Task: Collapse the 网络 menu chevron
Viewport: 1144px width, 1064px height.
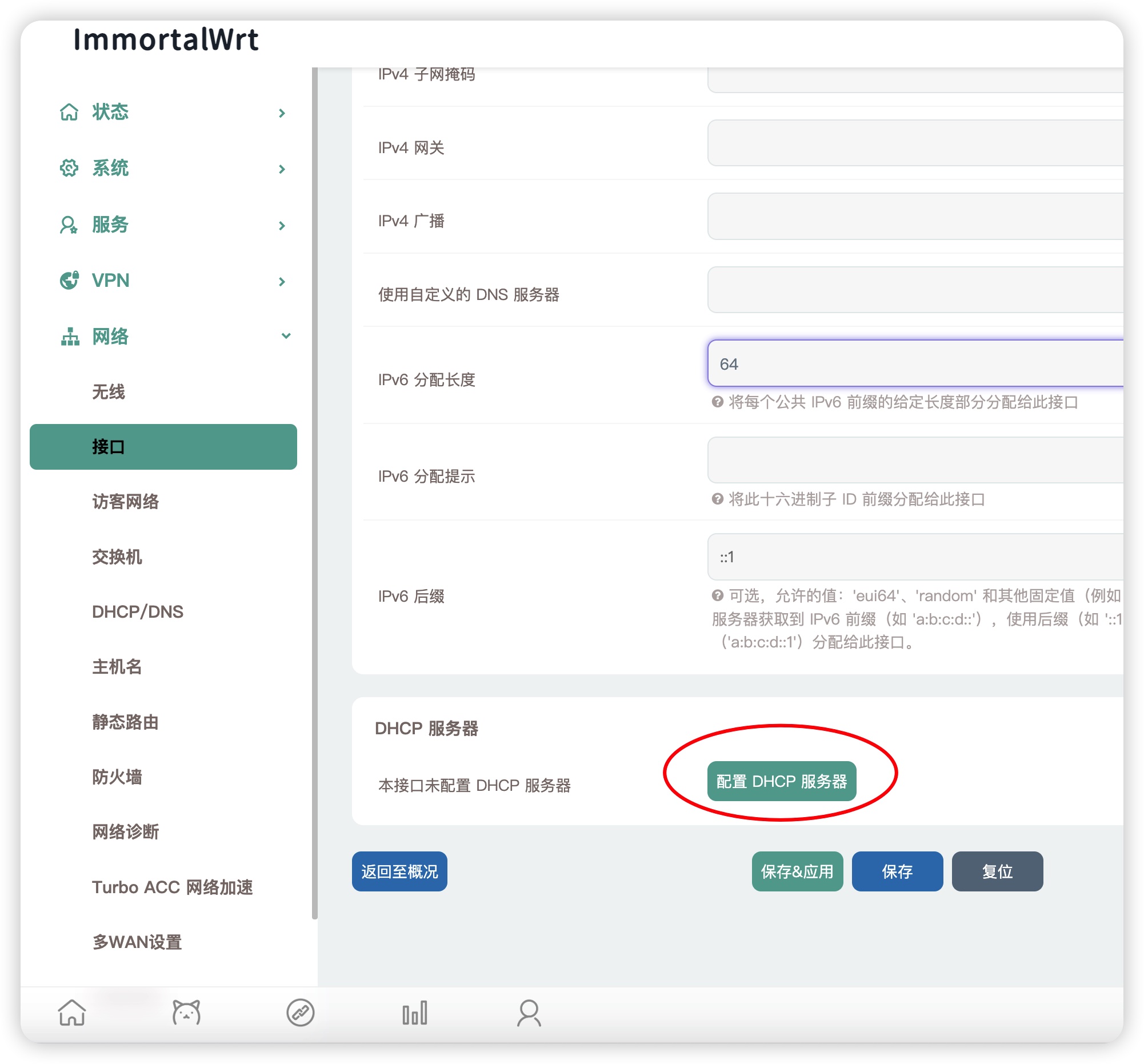Action: (286, 337)
